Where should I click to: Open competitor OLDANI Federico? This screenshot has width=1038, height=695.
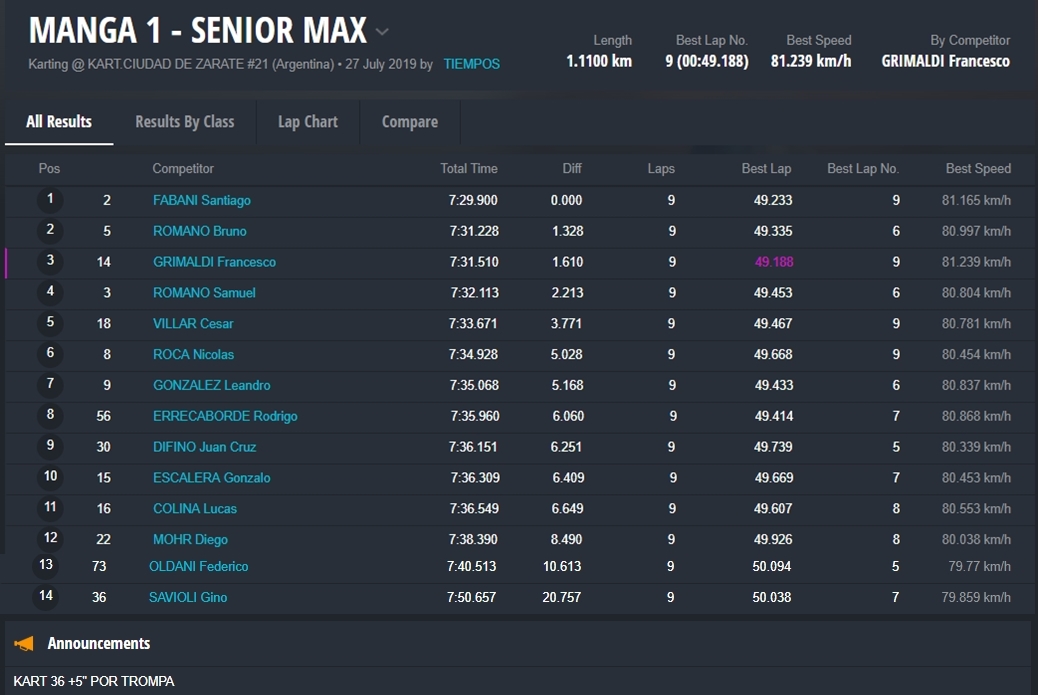198,567
